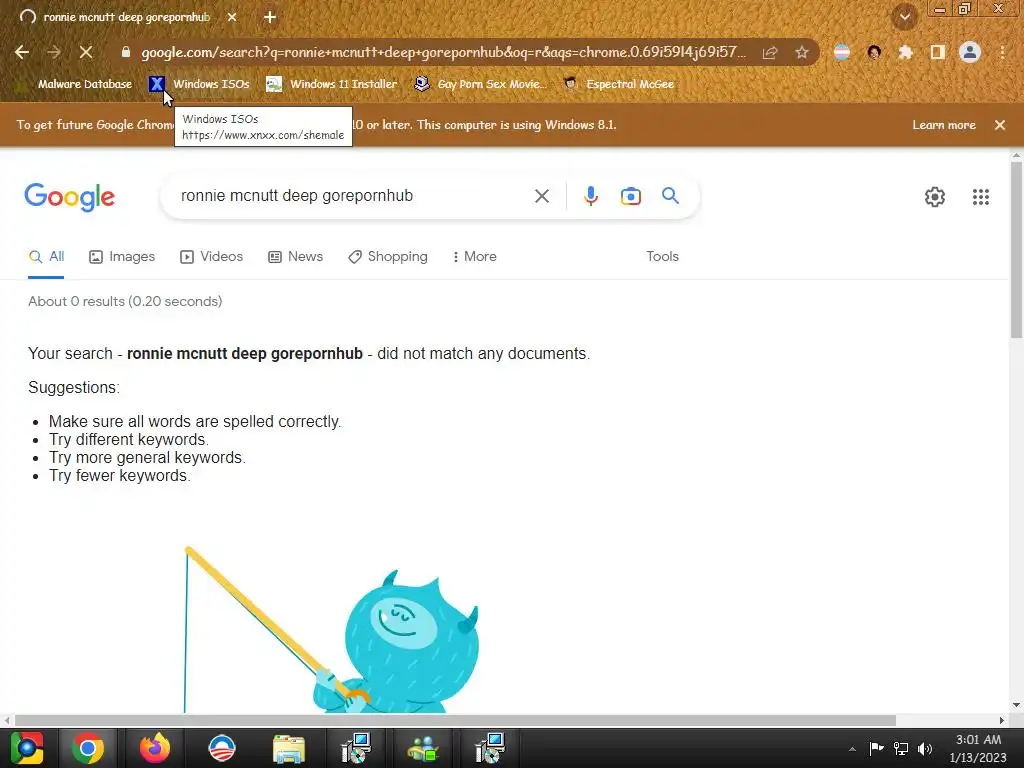The image size is (1024, 768).
Task: Open the Google apps grid
Action: pos(980,197)
